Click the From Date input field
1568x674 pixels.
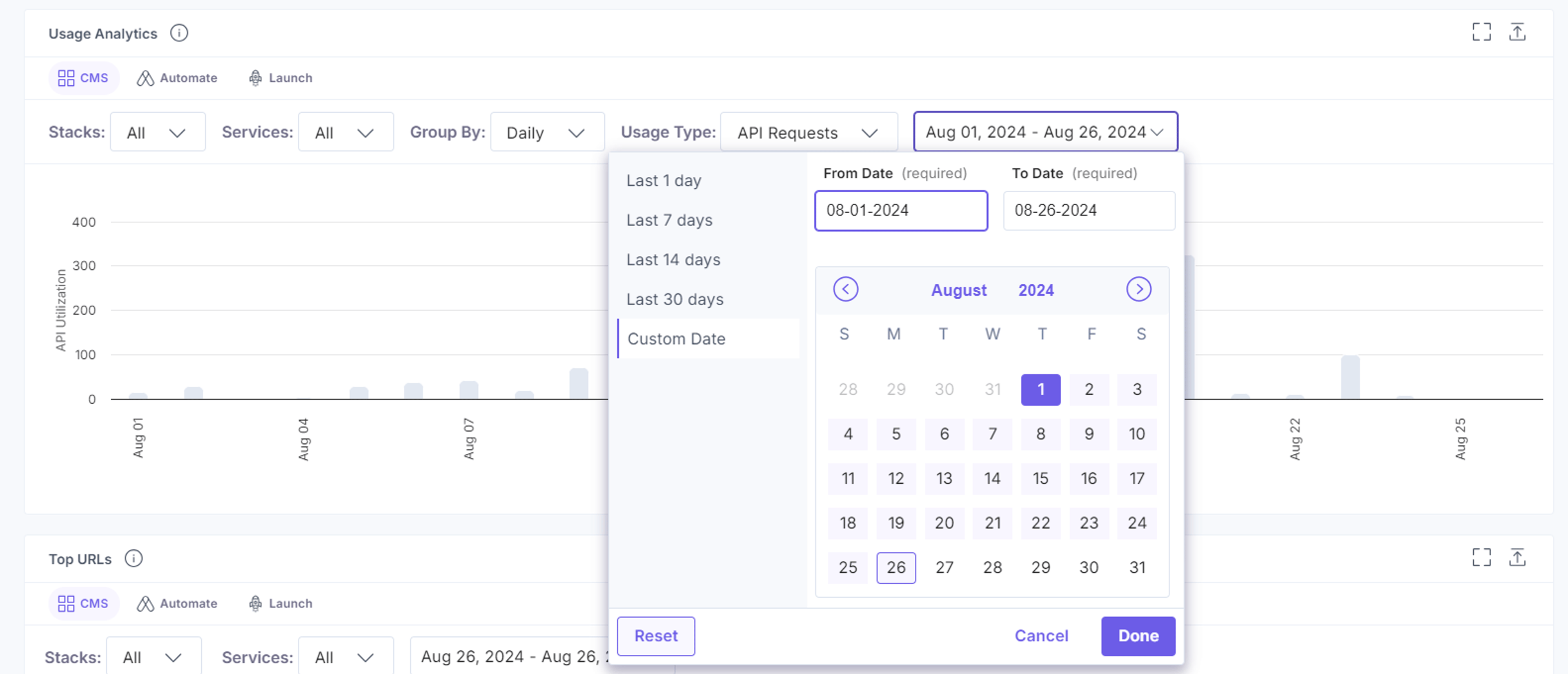pyautogui.click(x=901, y=211)
